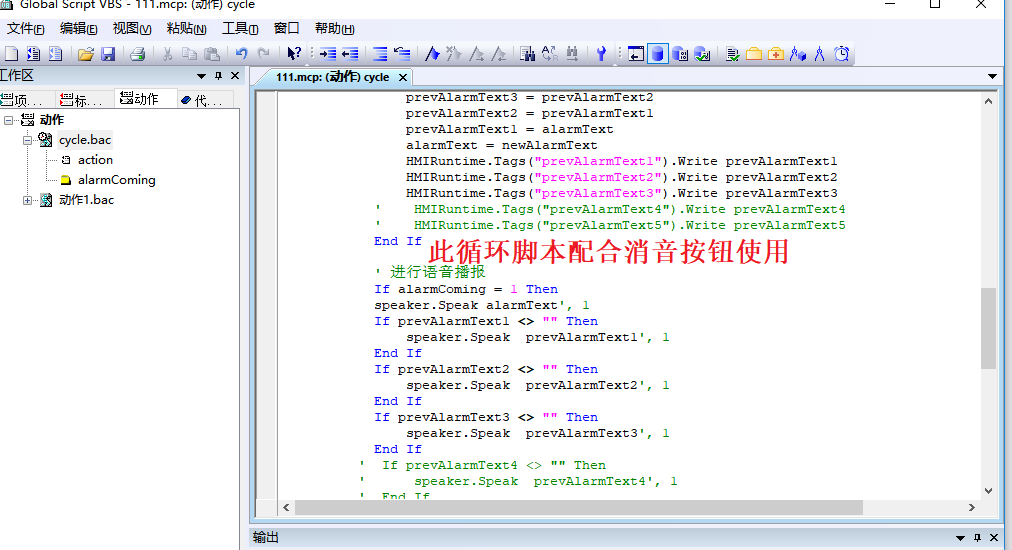Click the blue flag bookmark icon
Viewport: 1012px width, 550px height.
tap(432, 54)
